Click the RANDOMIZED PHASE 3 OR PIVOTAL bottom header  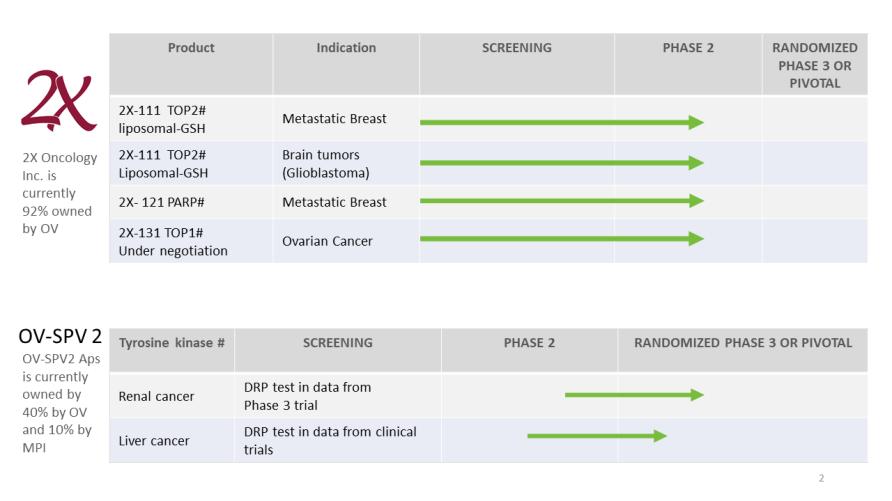pyautogui.click(x=743, y=350)
